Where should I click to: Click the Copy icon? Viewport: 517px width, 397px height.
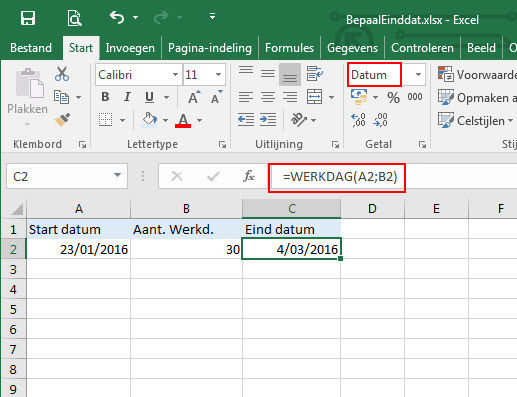(61, 97)
